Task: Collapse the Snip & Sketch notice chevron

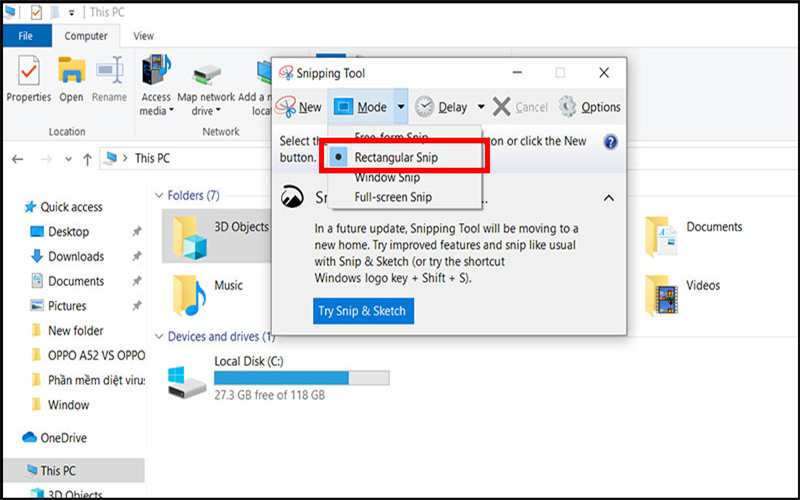Action: pyautogui.click(x=609, y=198)
